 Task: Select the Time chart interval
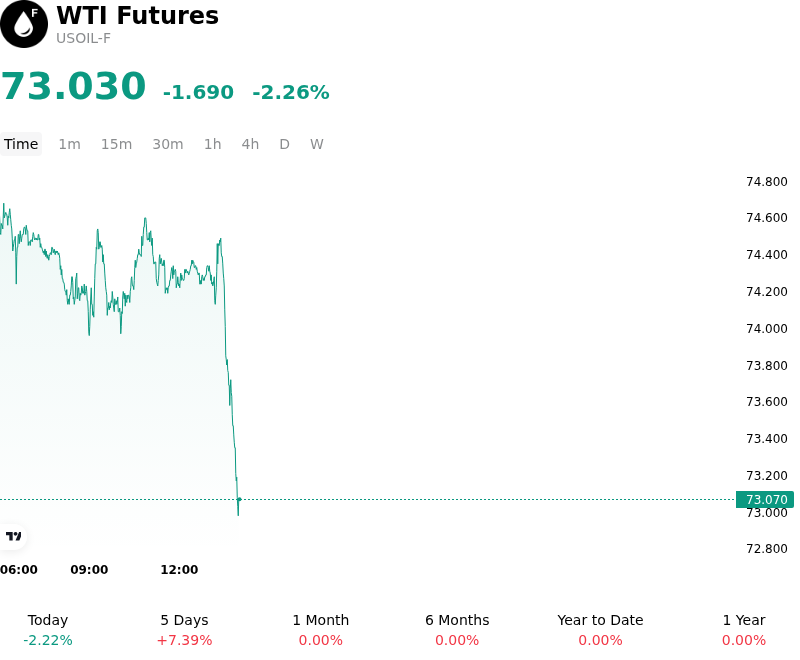click(x=21, y=144)
